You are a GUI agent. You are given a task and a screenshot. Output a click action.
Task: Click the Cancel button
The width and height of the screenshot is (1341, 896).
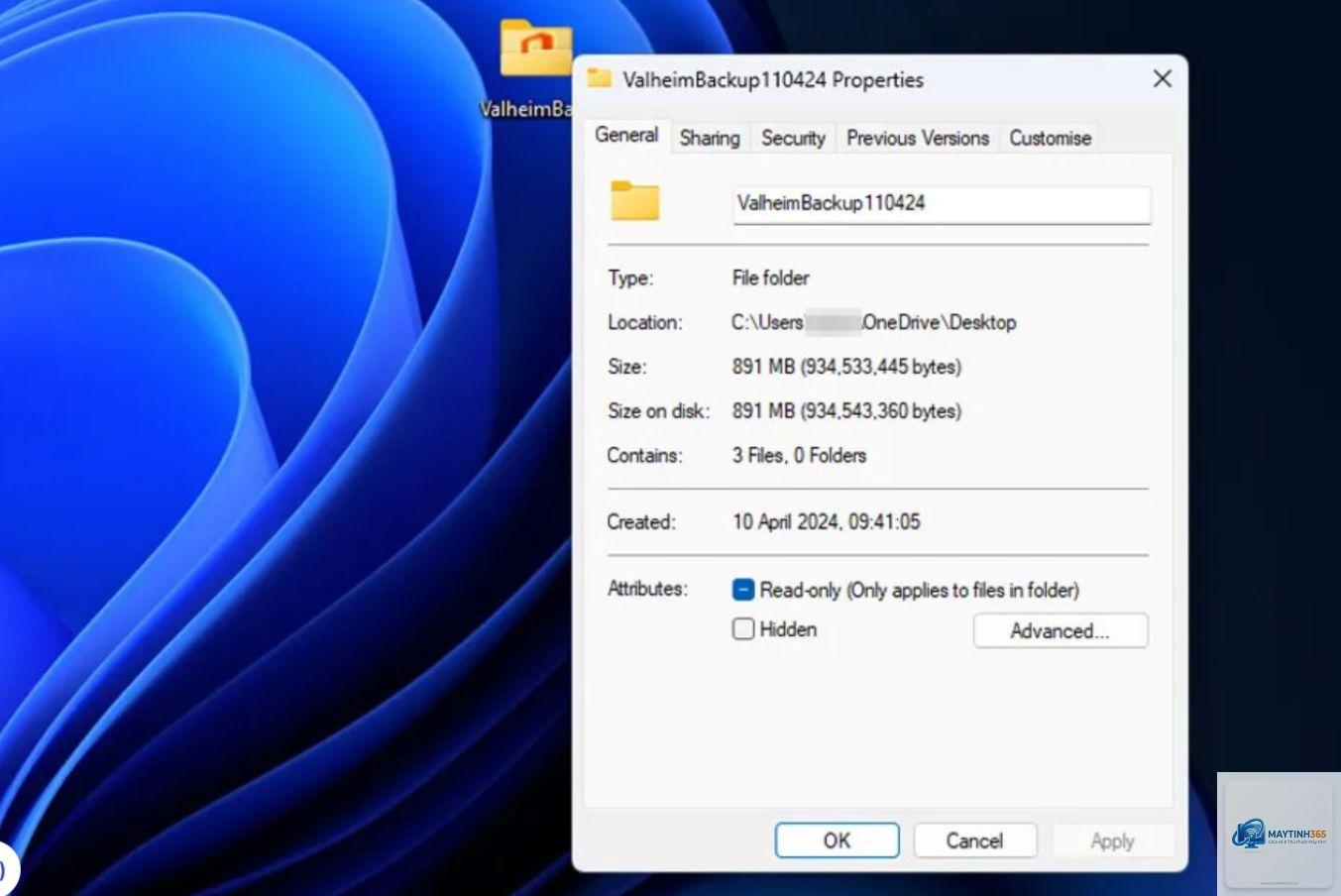pyautogui.click(x=974, y=840)
